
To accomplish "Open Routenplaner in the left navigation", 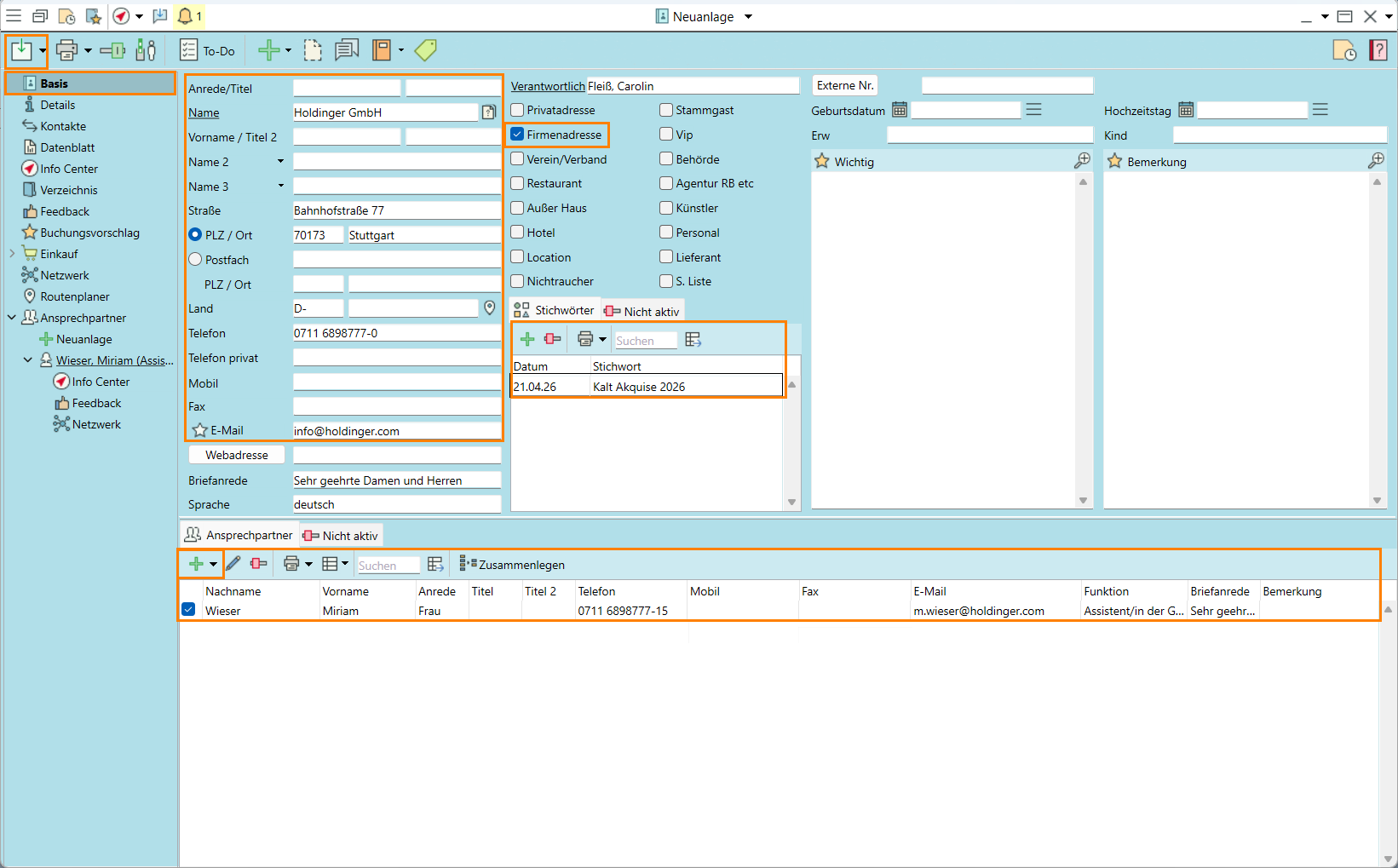I will point(75,296).
